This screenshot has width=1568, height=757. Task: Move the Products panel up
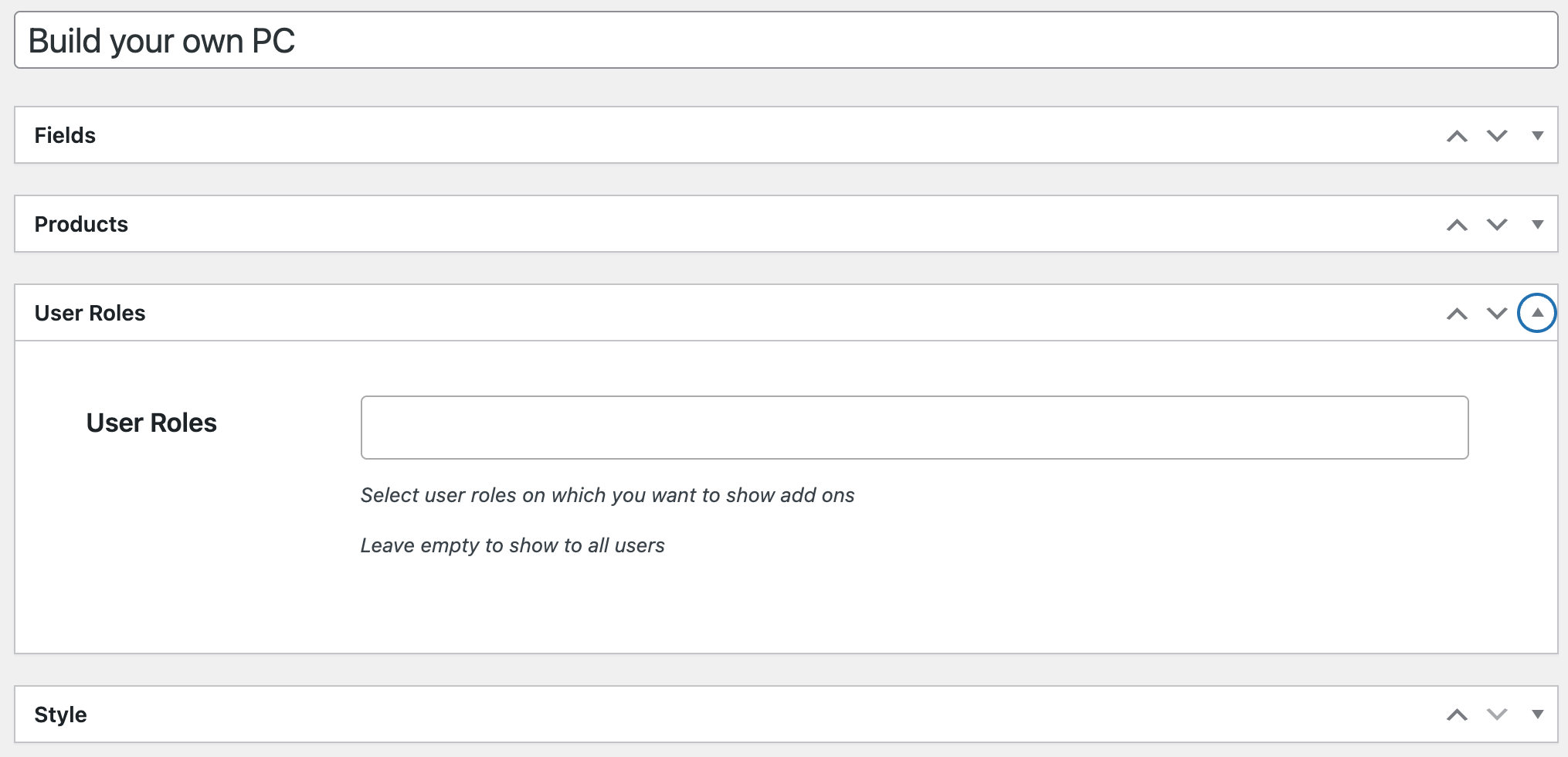pyautogui.click(x=1458, y=224)
